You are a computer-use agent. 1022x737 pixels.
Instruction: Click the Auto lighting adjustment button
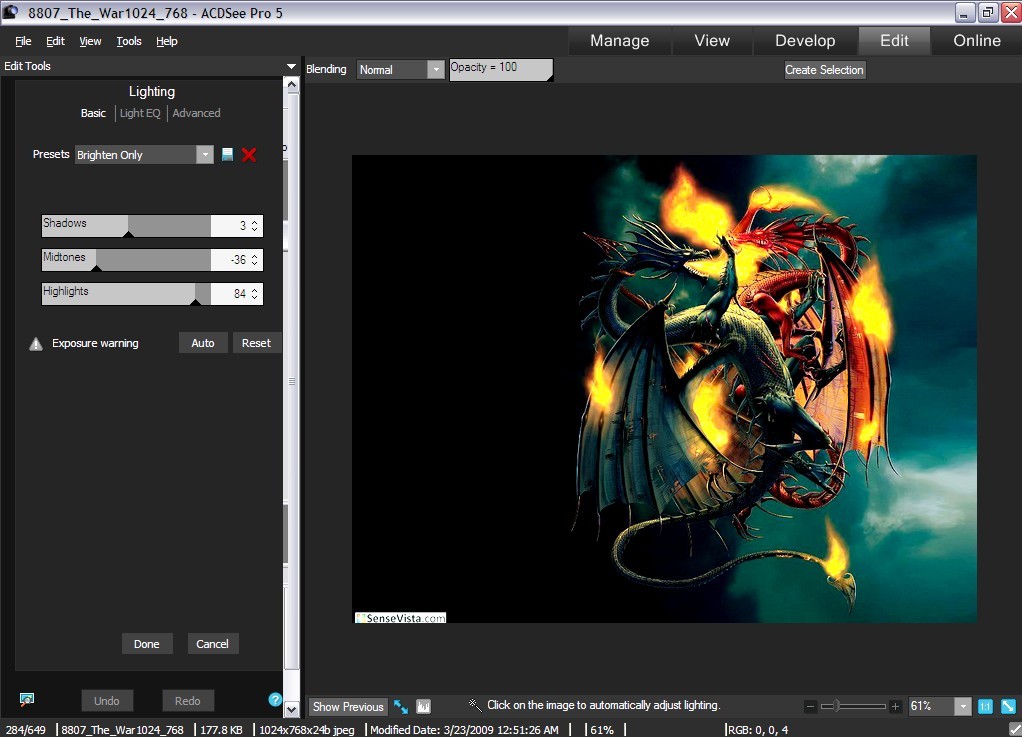point(202,343)
